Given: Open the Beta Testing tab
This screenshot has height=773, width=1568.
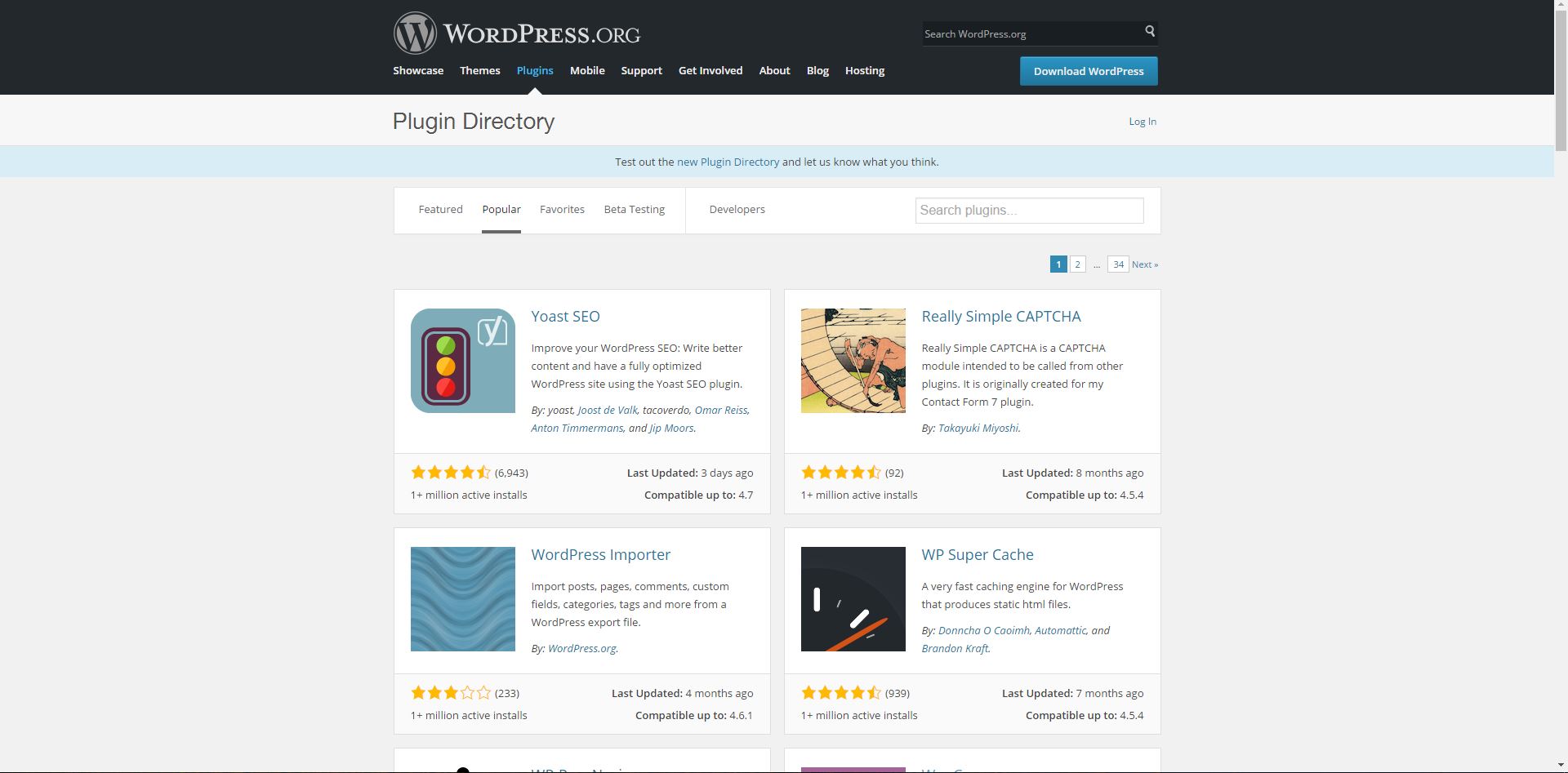Looking at the screenshot, I should point(634,210).
